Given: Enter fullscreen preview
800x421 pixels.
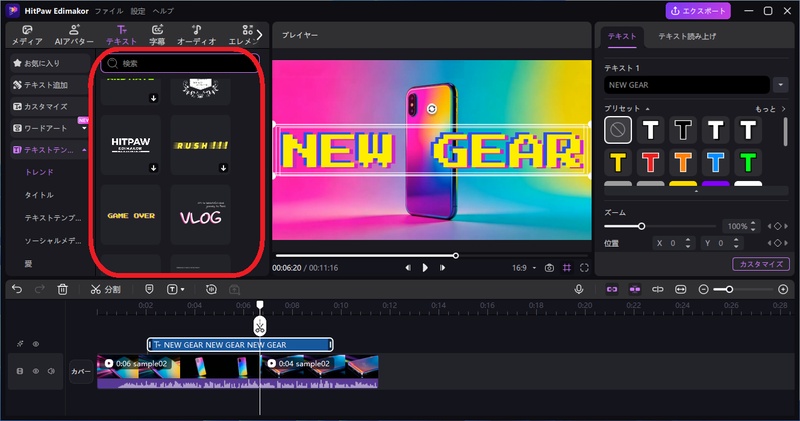Looking at the screenshot, I should (x=584, y=267).
